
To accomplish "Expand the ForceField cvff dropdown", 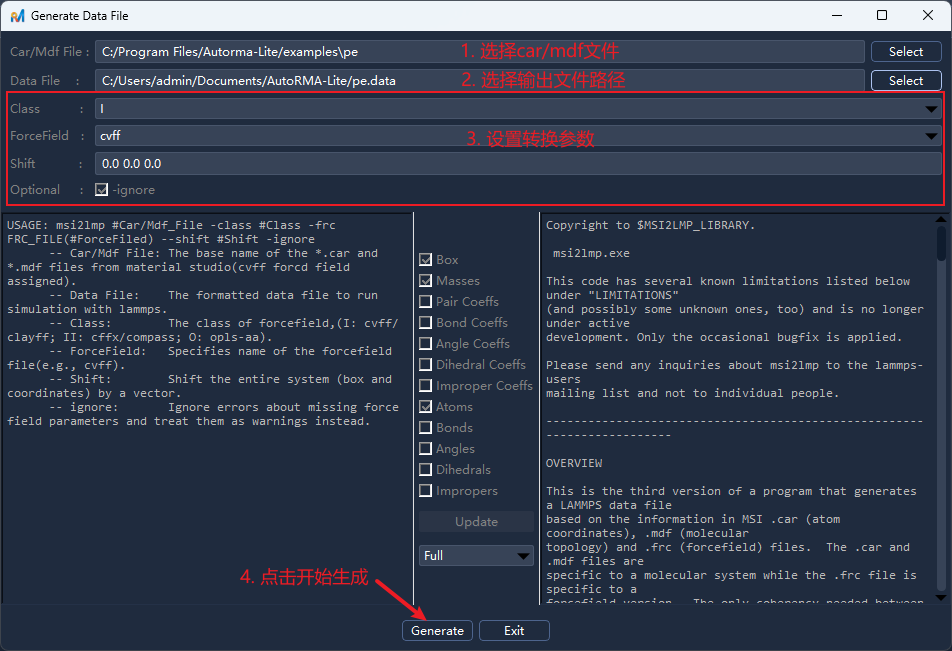I will click(518, 135).
